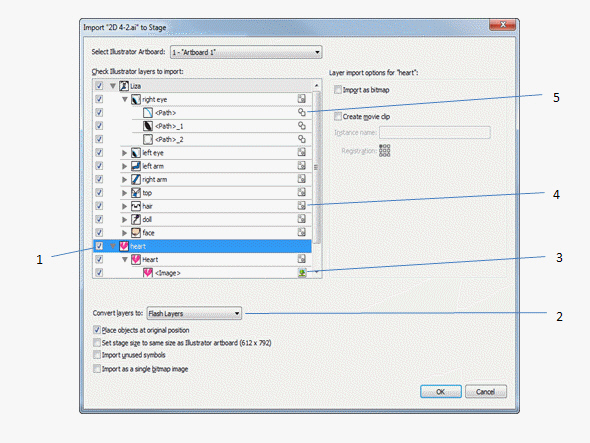Enable Create movie clip option
Image resolution: width=590 pixels, height=443 pixels.
[x=338, y=116]
